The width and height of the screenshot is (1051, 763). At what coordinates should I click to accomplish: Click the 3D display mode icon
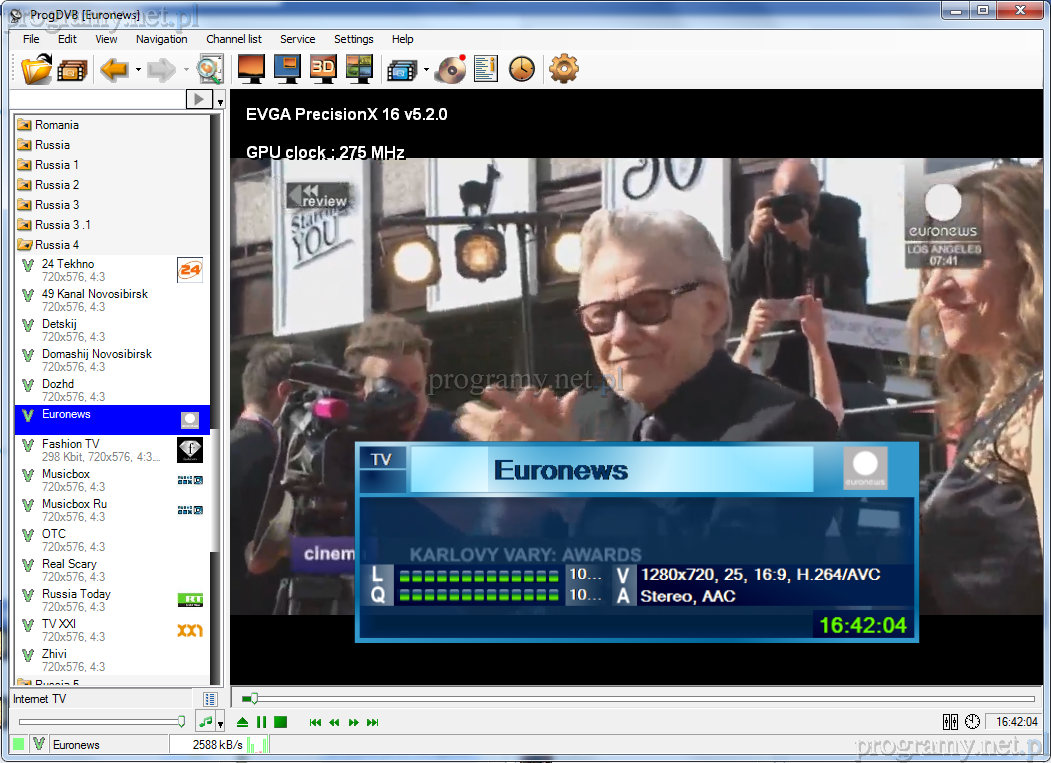[x=322, y=69]
